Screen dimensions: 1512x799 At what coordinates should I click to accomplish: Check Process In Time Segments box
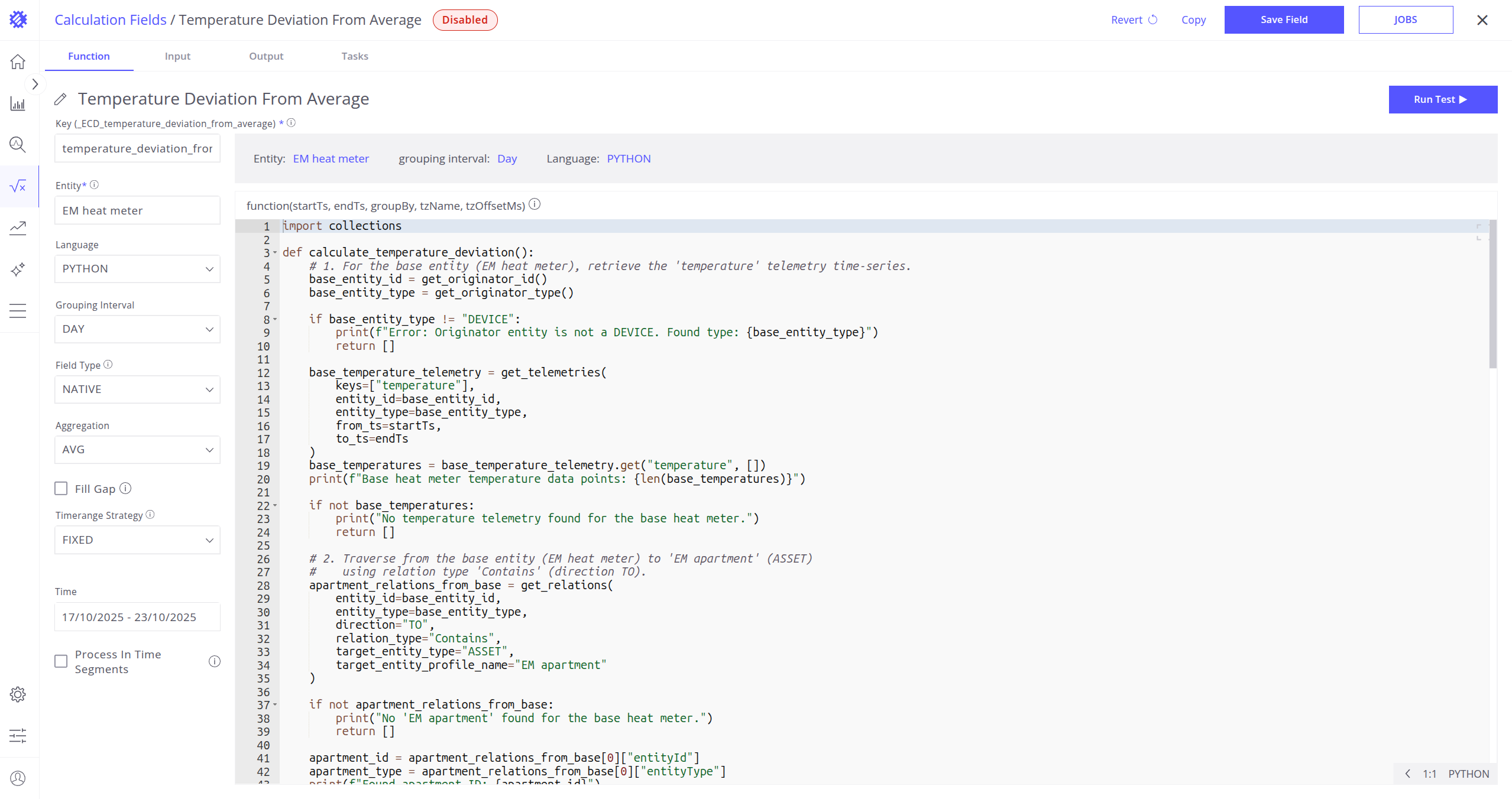[x=61, y=661]
